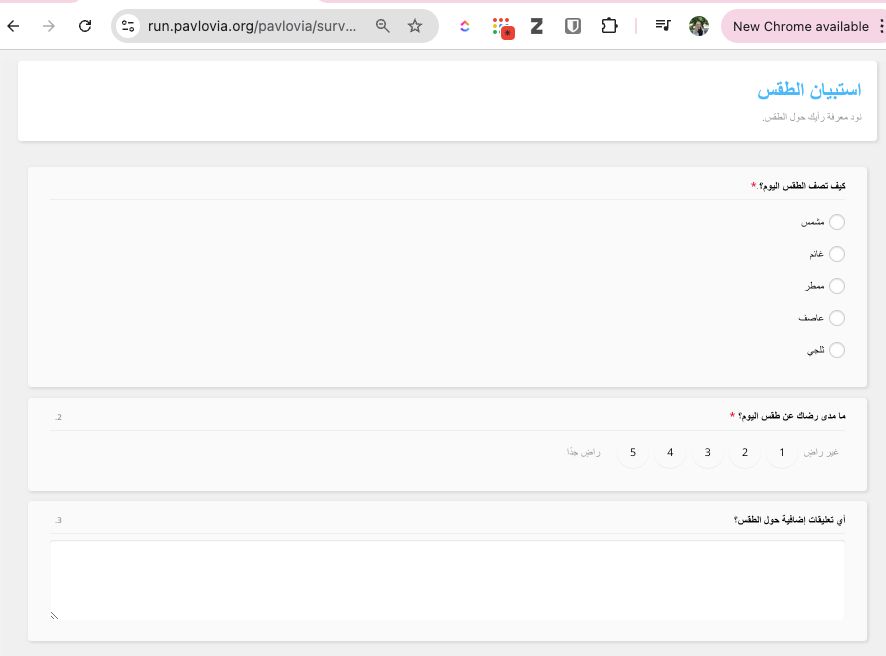
Task: Click the New Chrome available button
Action: tap(800, 27)
